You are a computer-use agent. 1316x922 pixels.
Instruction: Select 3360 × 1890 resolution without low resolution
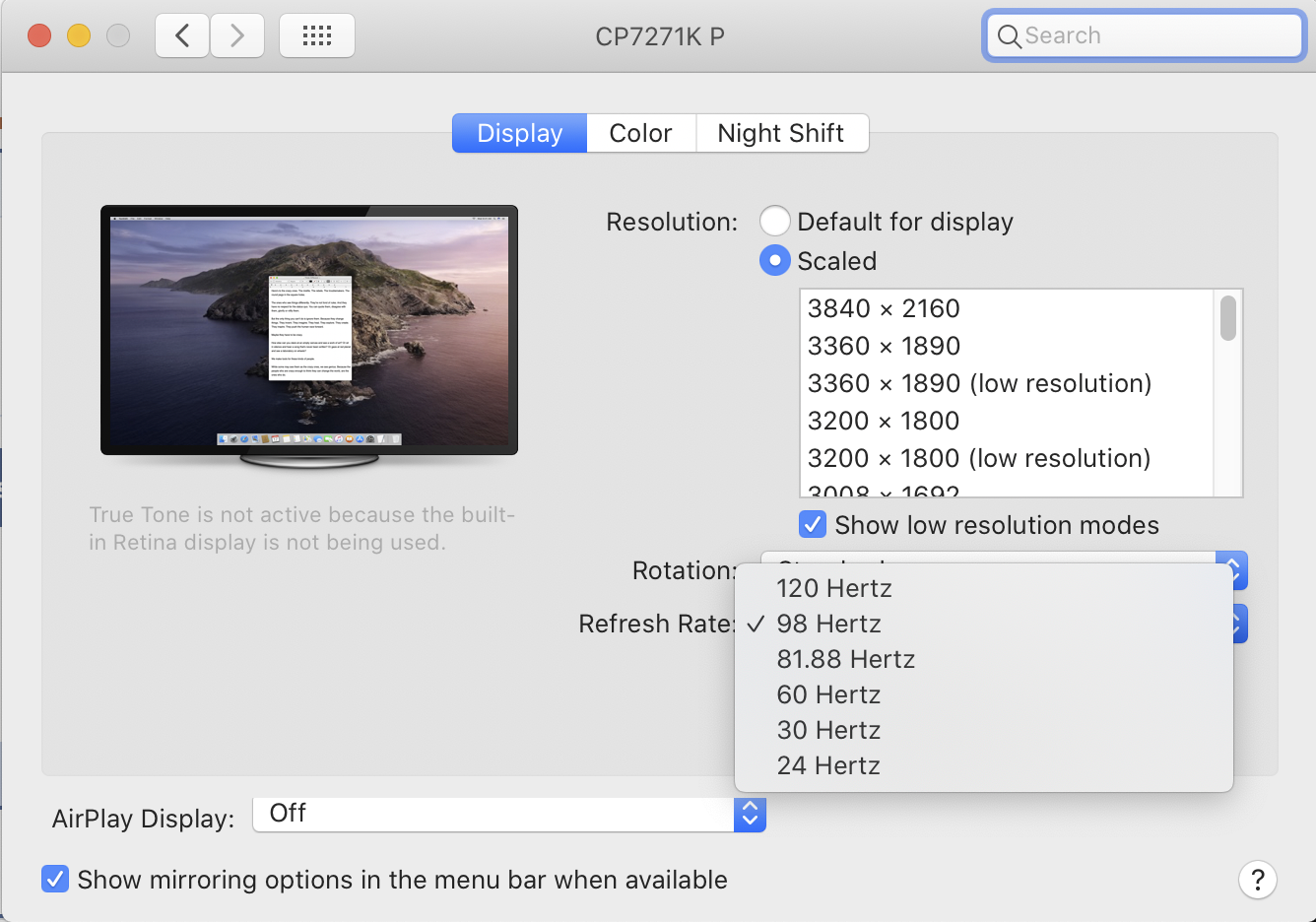pos(1008,346)
